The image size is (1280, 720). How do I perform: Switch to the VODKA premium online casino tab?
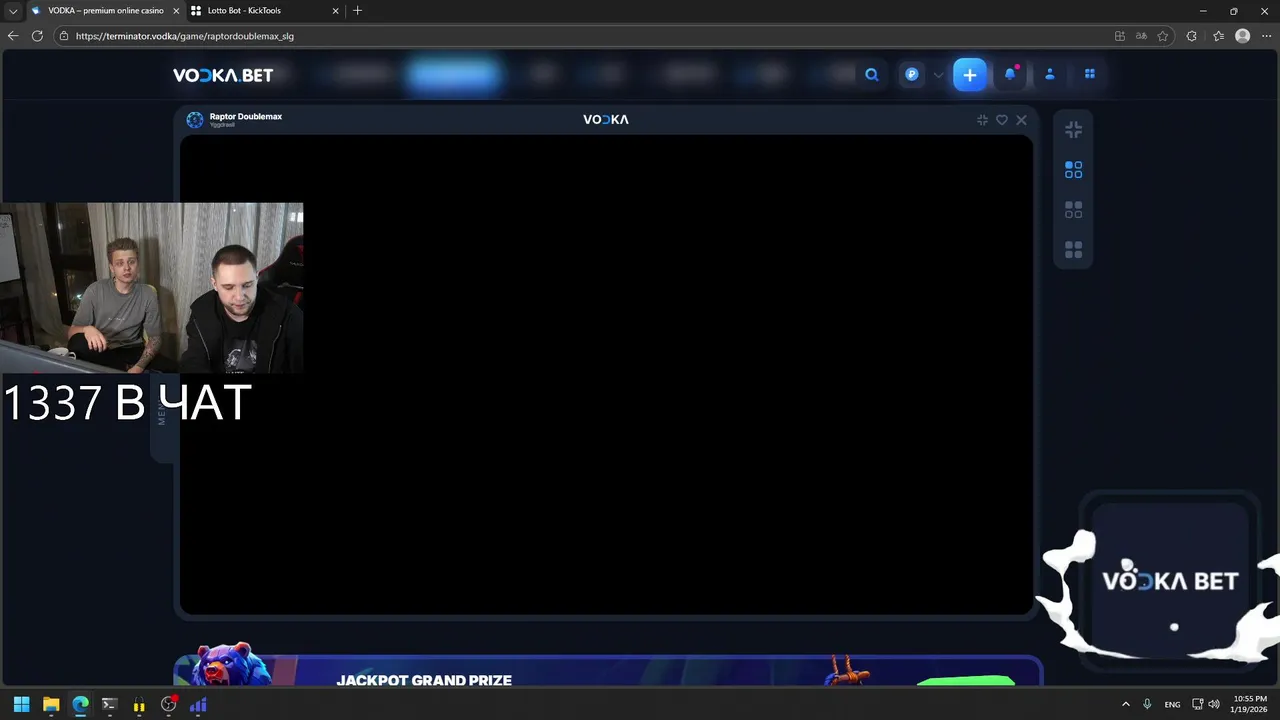[104, 11]
